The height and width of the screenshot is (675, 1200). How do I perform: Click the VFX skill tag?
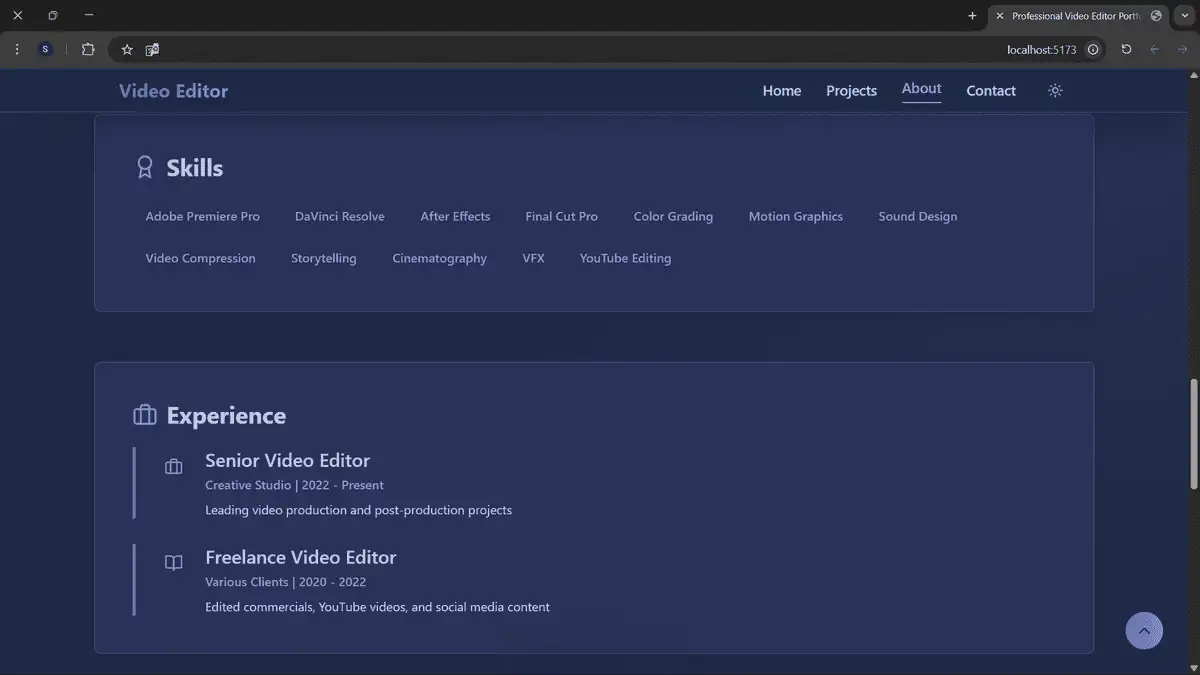click(x=534, y=258)
